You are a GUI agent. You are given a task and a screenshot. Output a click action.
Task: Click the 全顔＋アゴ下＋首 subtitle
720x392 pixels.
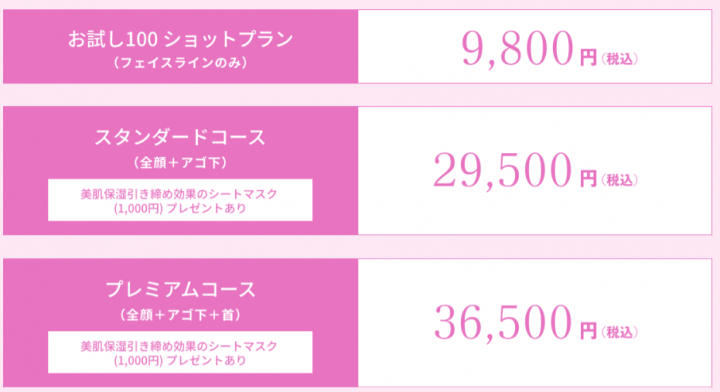(180, 315)
